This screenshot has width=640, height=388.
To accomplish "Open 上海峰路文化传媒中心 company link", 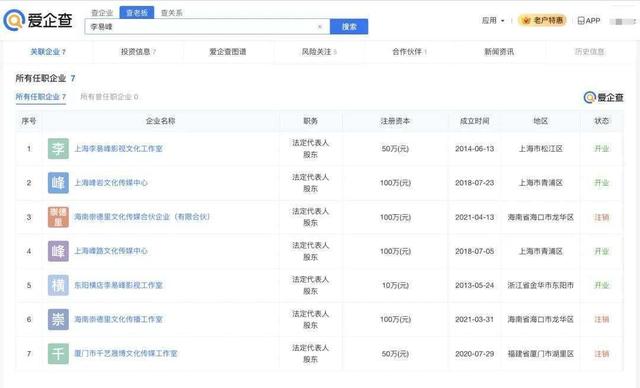I will point(111,251).
